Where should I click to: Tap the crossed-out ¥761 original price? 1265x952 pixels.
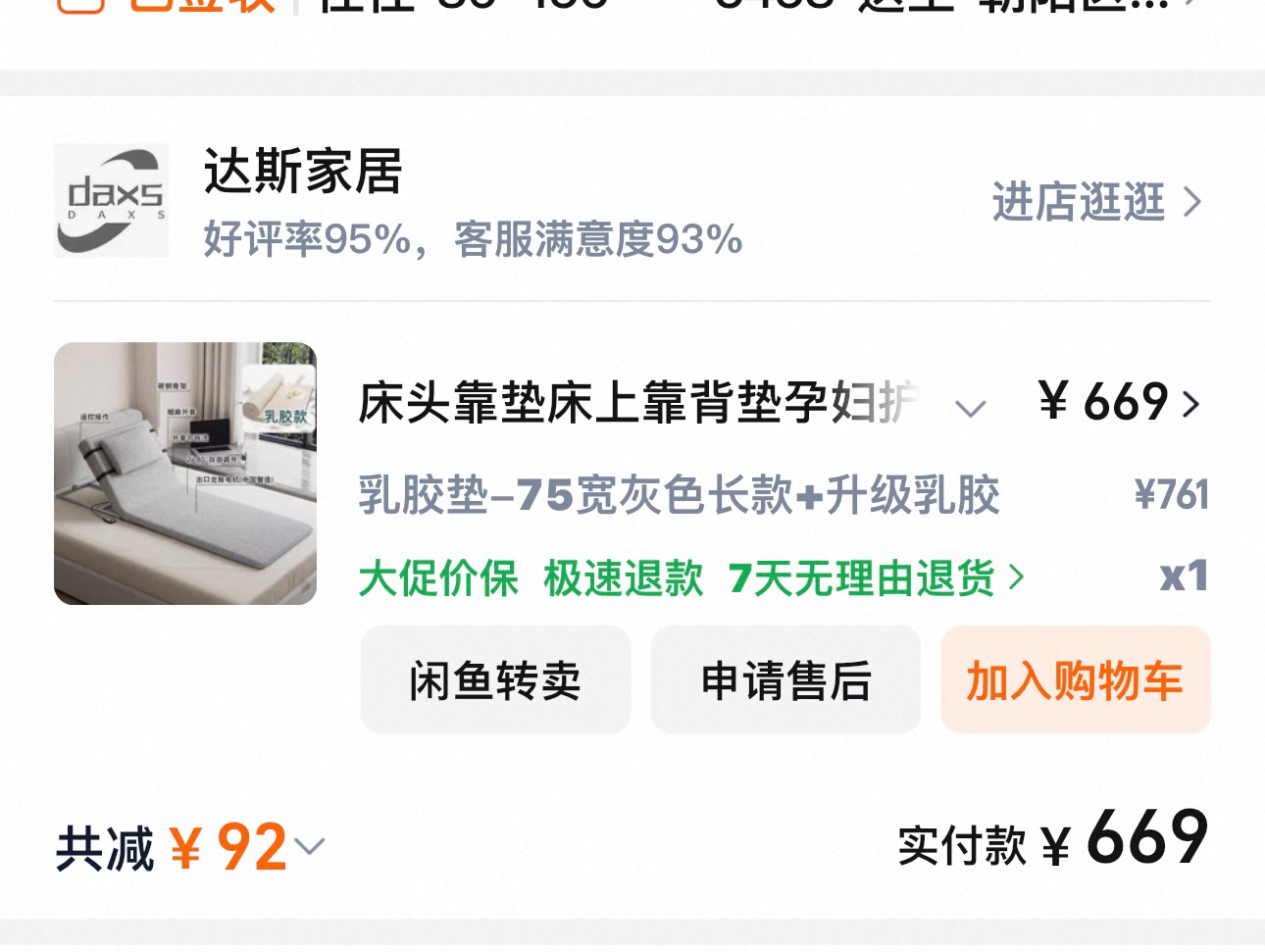1171,494
